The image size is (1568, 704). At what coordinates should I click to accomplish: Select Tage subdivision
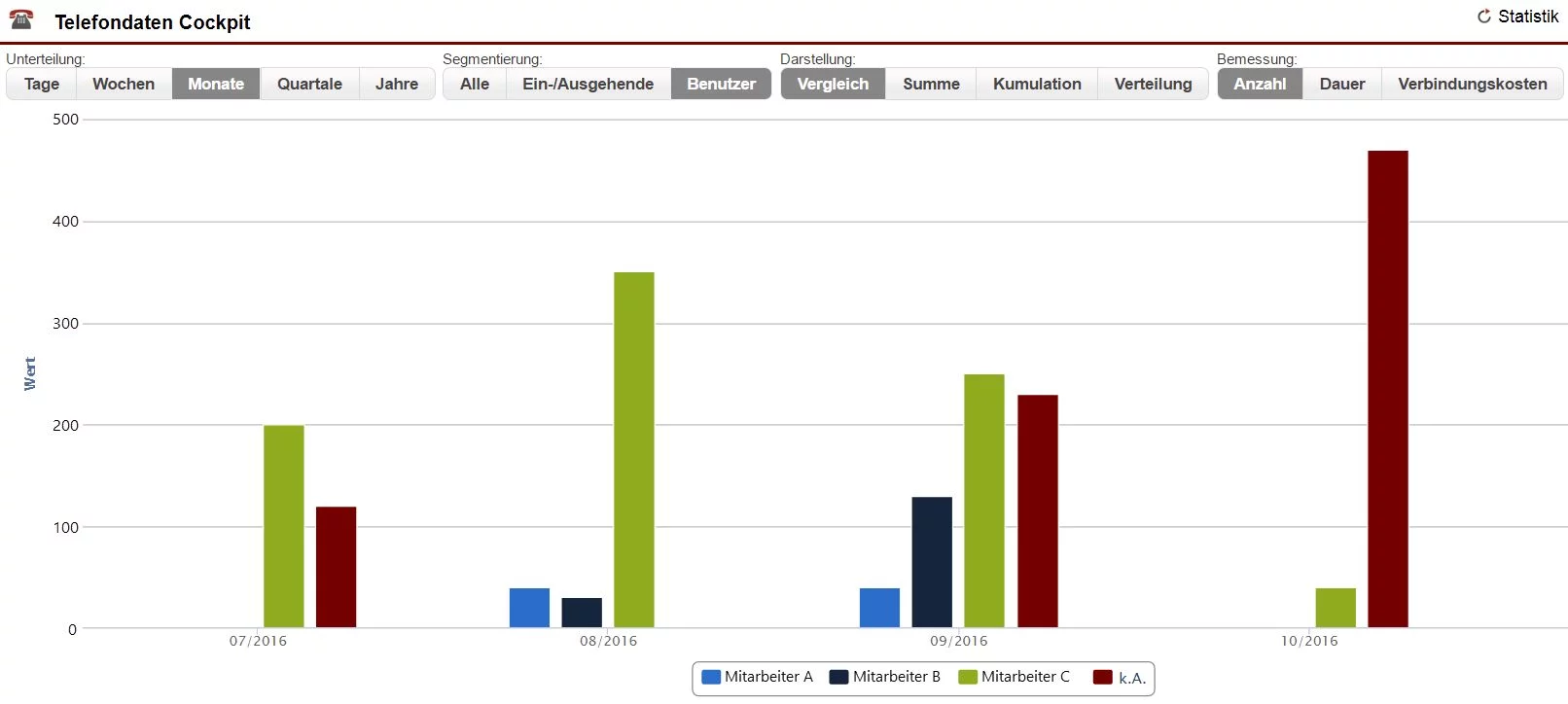pyautogui.click(x=42, y=84)
